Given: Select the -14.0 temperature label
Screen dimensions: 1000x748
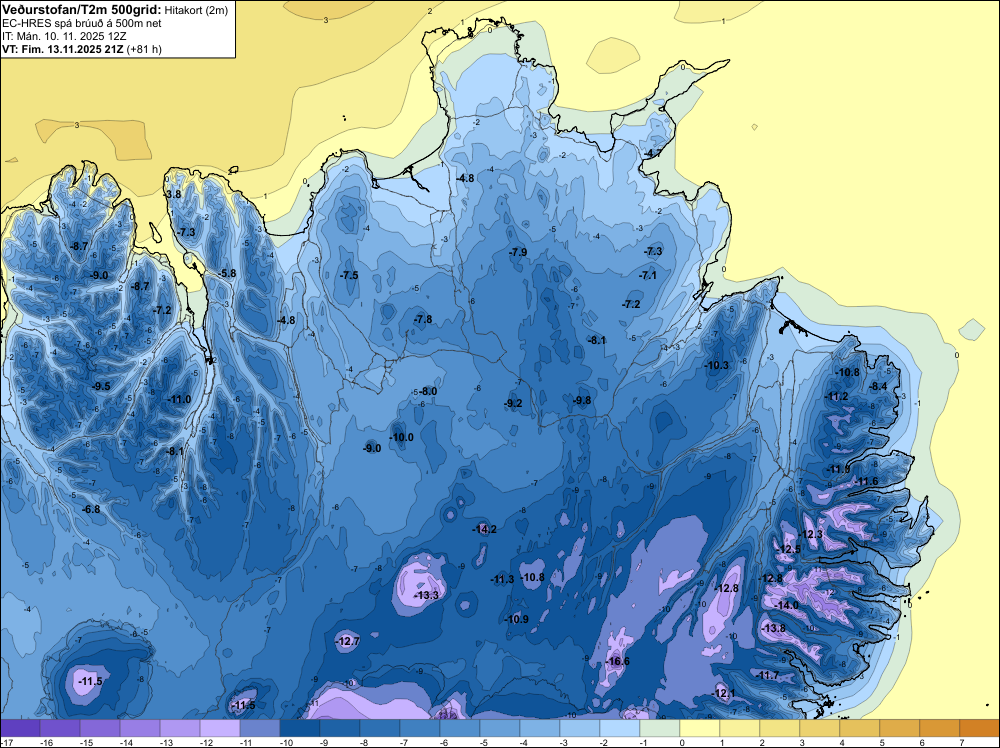Looking at the screenshot, I should pyautogui.click(x=786, y=605).
